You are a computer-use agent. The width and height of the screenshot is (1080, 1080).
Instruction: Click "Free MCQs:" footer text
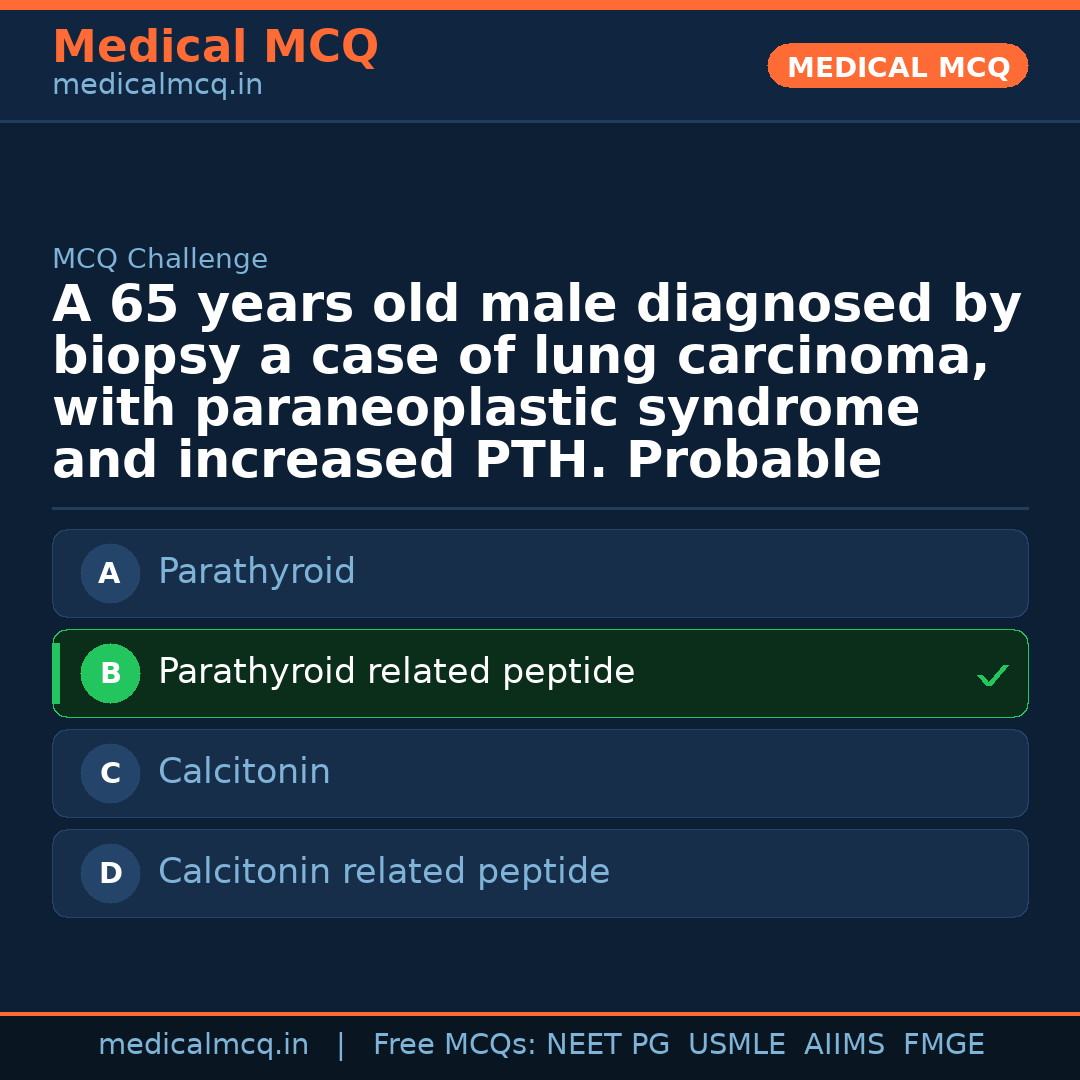(455, 1045)
